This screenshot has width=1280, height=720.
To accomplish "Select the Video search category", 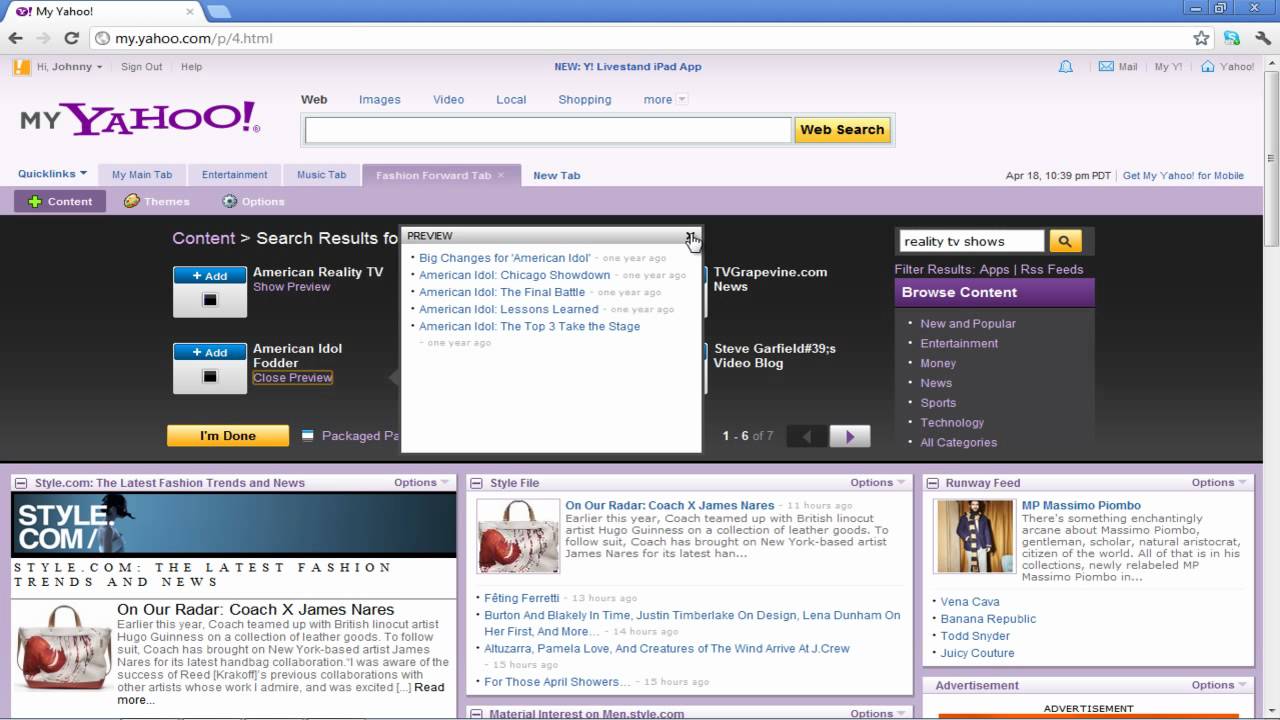I will [448, 99].
